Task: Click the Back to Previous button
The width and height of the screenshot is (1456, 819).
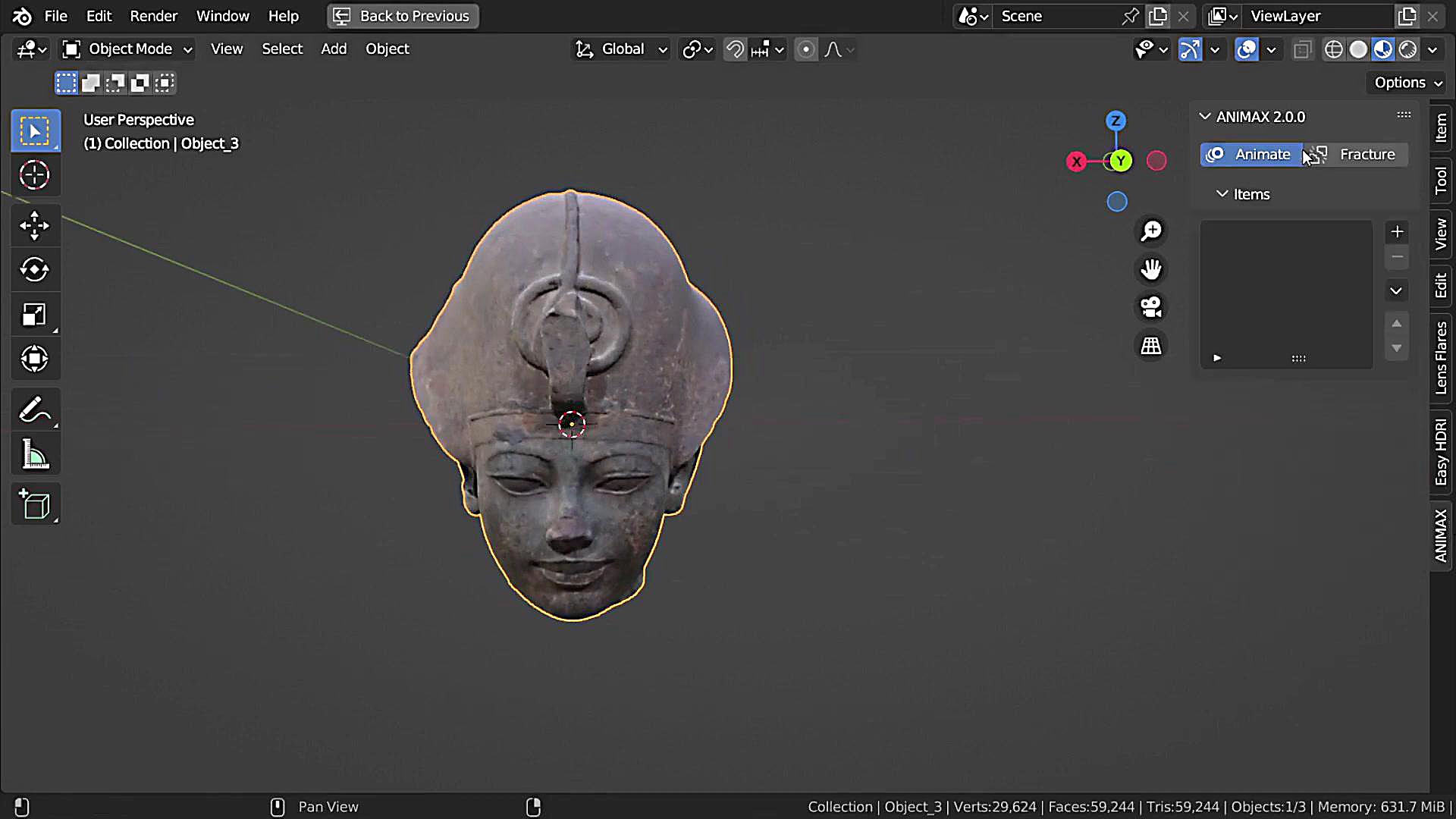Action: 403,16
